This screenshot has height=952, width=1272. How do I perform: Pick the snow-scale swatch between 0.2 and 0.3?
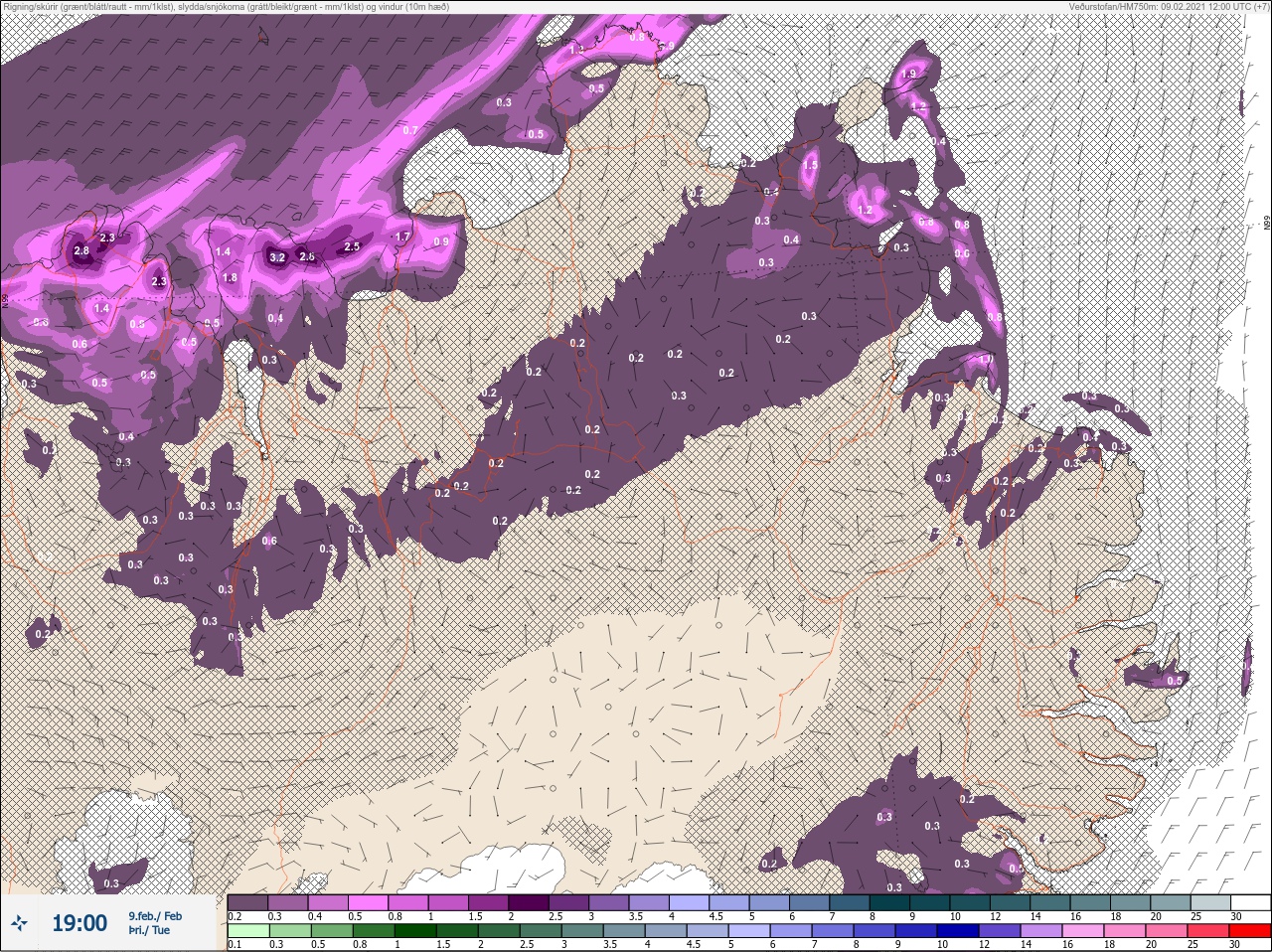click(248, 902)
